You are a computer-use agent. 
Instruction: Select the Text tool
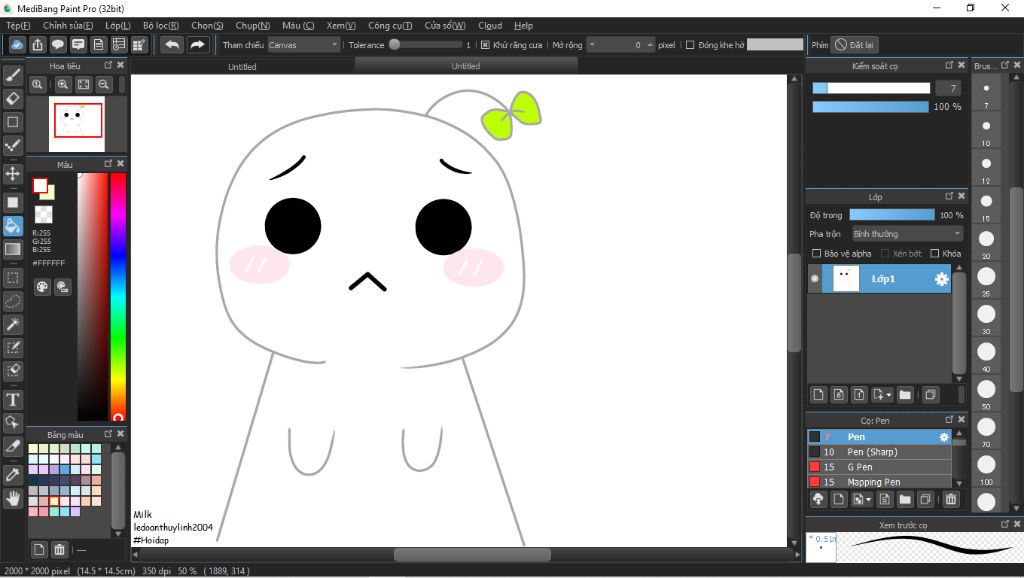[x=12, y=399]
